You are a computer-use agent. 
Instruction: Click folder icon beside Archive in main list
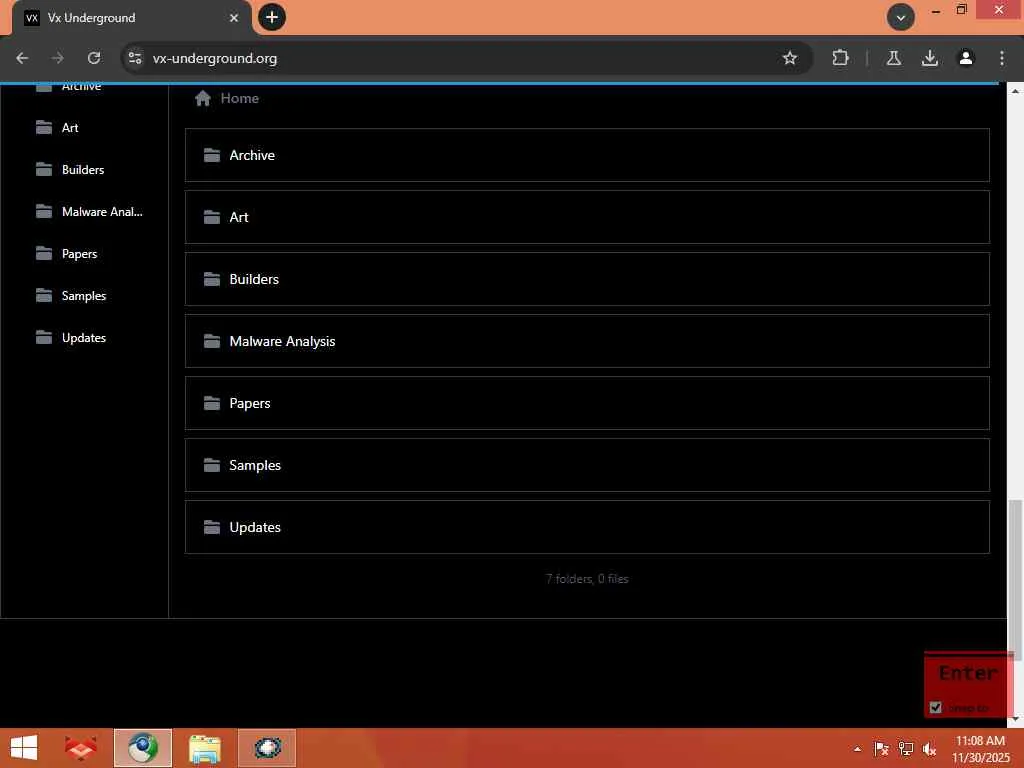[212, 155]
